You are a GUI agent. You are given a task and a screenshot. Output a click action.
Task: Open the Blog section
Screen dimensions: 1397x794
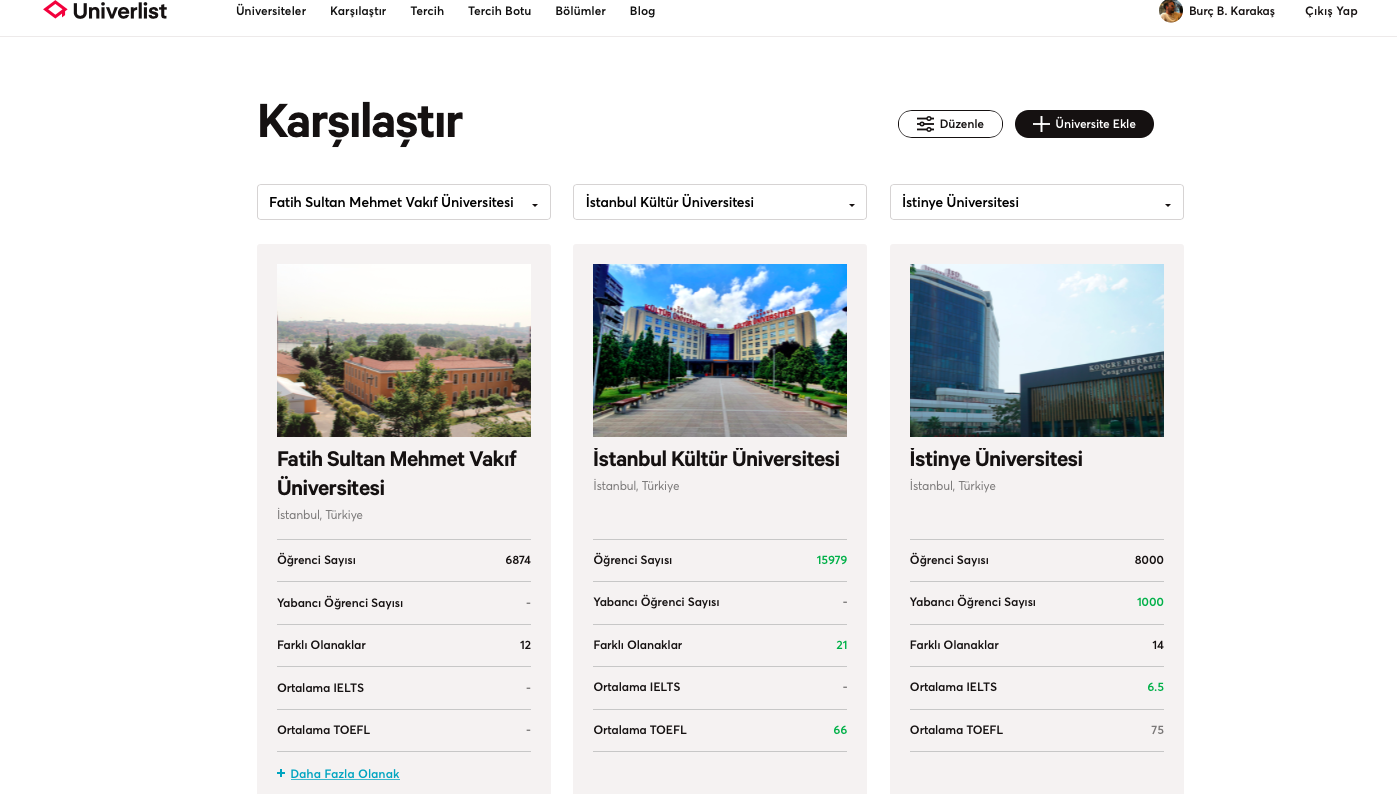click(x=641, y=11)
